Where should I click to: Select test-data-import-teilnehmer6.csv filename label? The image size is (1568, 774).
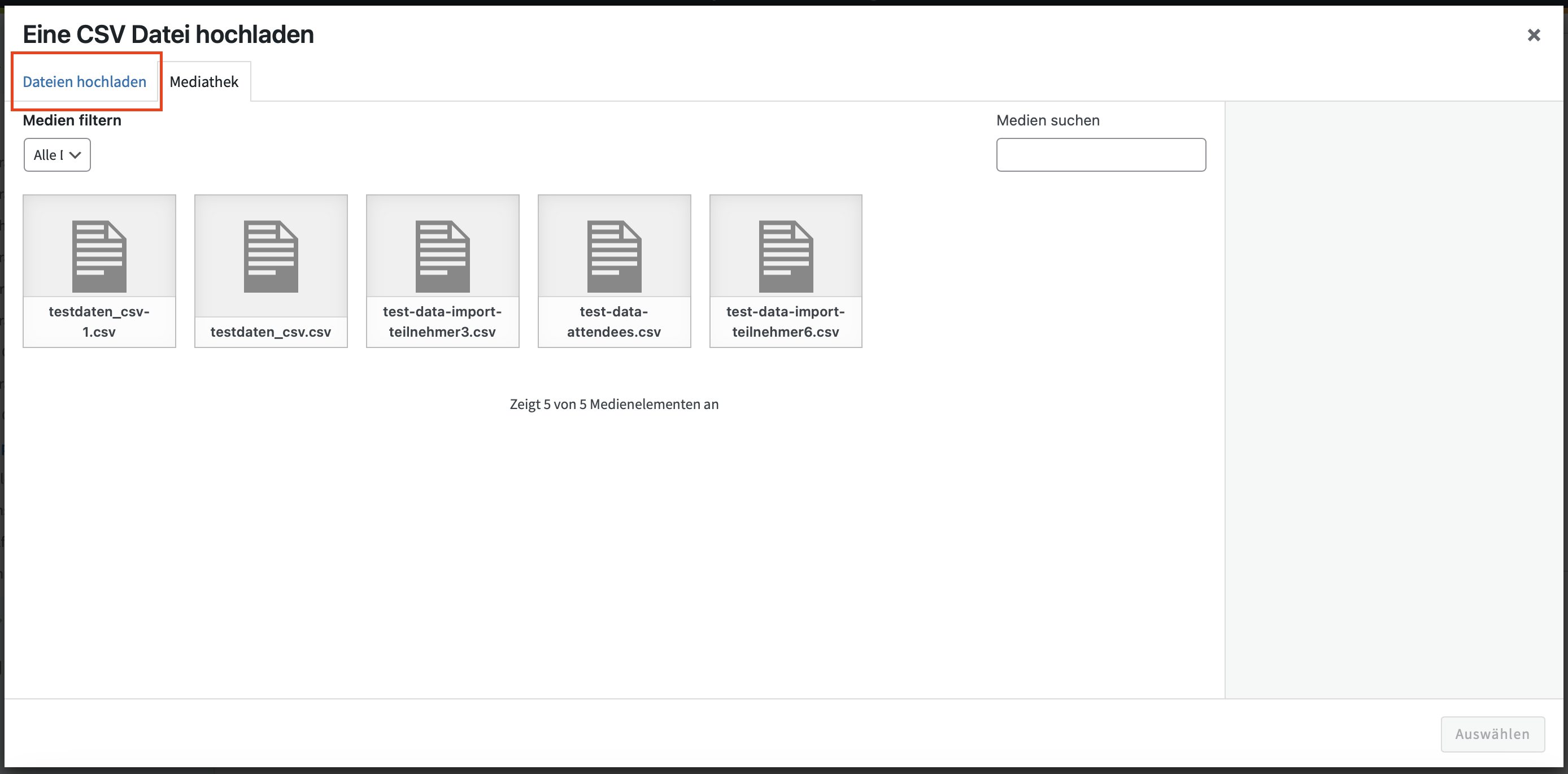pos(786,321)
